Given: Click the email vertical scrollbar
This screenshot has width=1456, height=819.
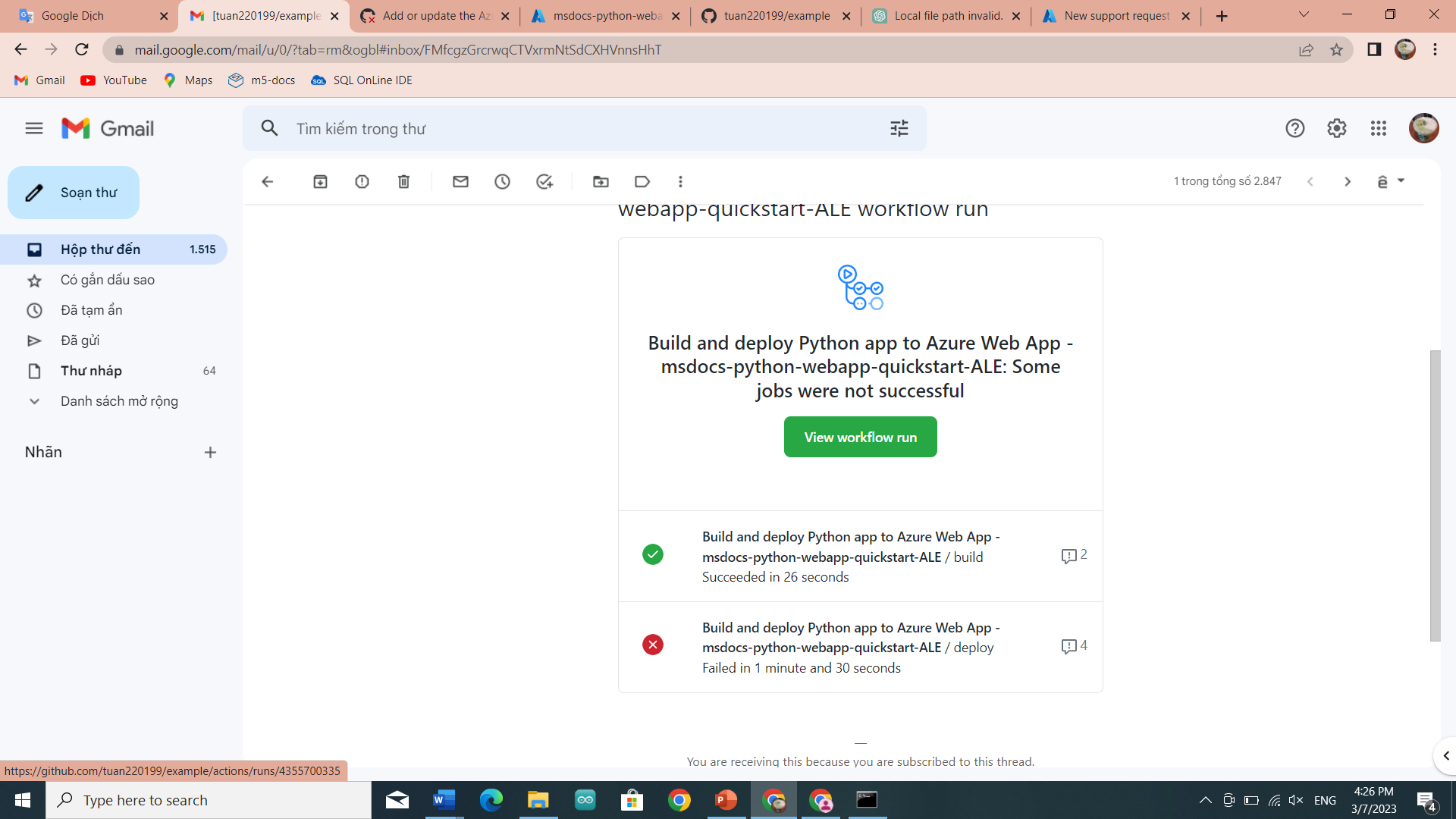Looking at the screenshot, I should tap(1435, 496).
